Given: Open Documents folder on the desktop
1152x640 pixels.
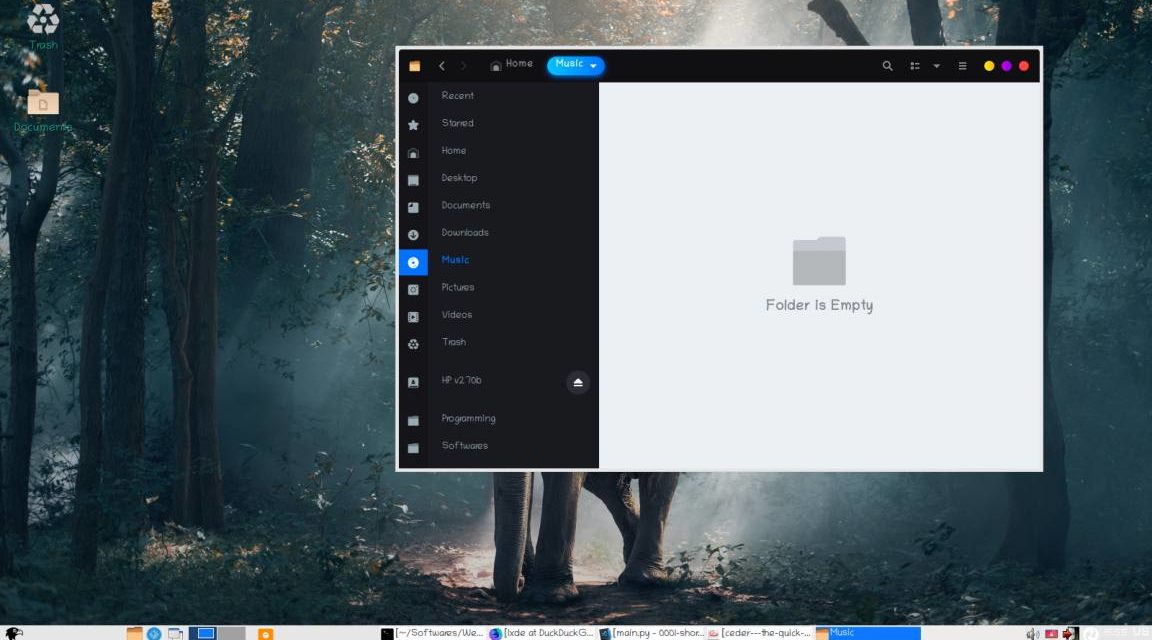Looking at the screenshot, I should [x=43, y=111].
